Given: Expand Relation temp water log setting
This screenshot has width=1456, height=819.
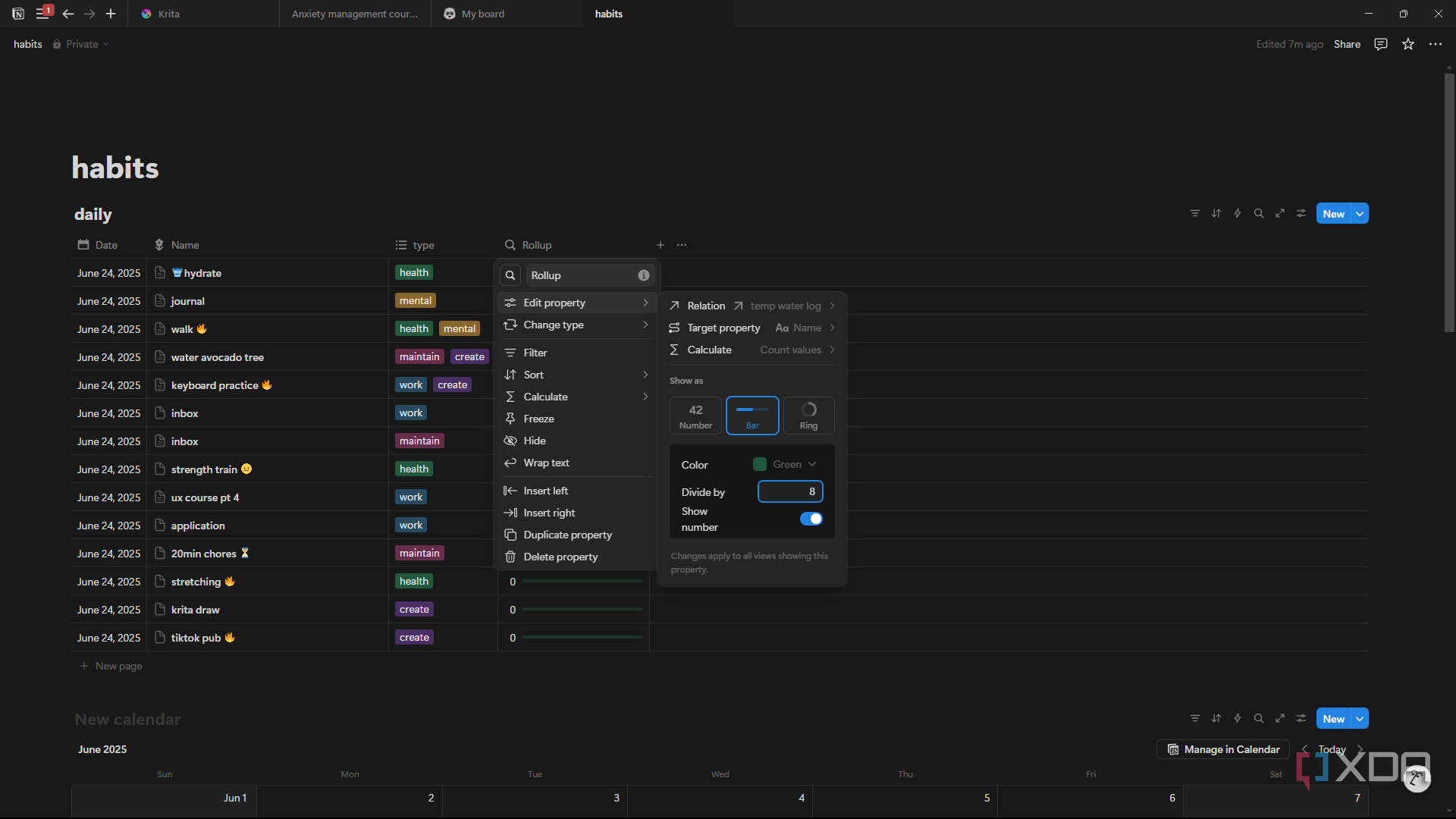Looking at the screenshot, I should point(752,306).
